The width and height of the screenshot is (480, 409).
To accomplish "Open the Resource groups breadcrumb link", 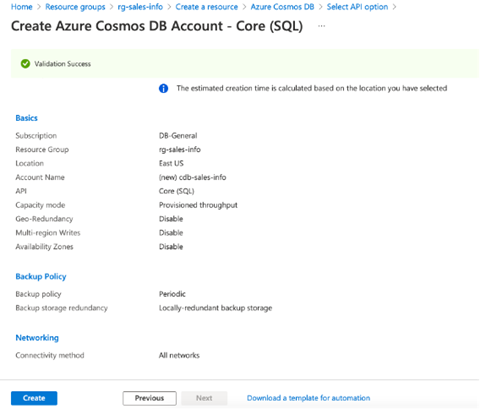I will (75, 7).
